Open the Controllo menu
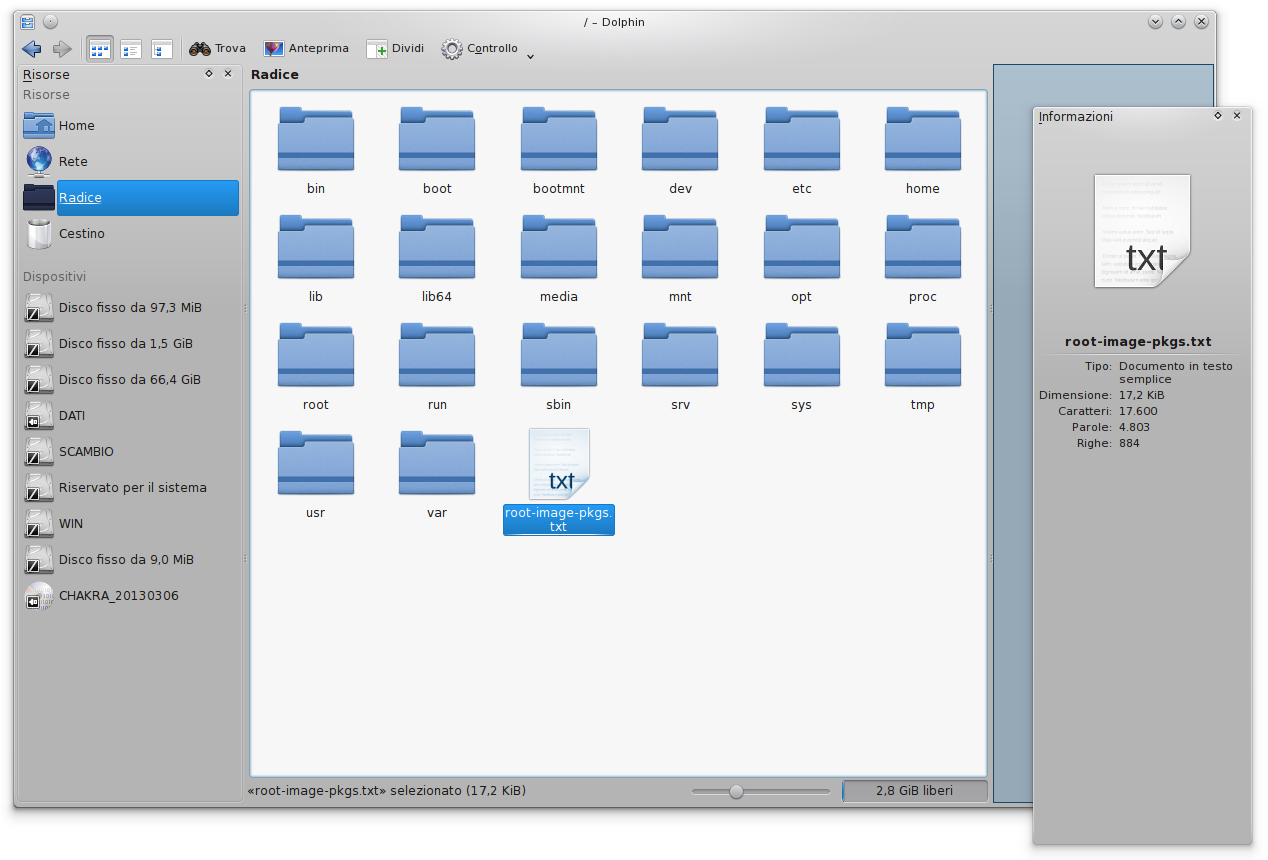The height and width of the screenshot is (860, 1268). (x=480, y=49)
